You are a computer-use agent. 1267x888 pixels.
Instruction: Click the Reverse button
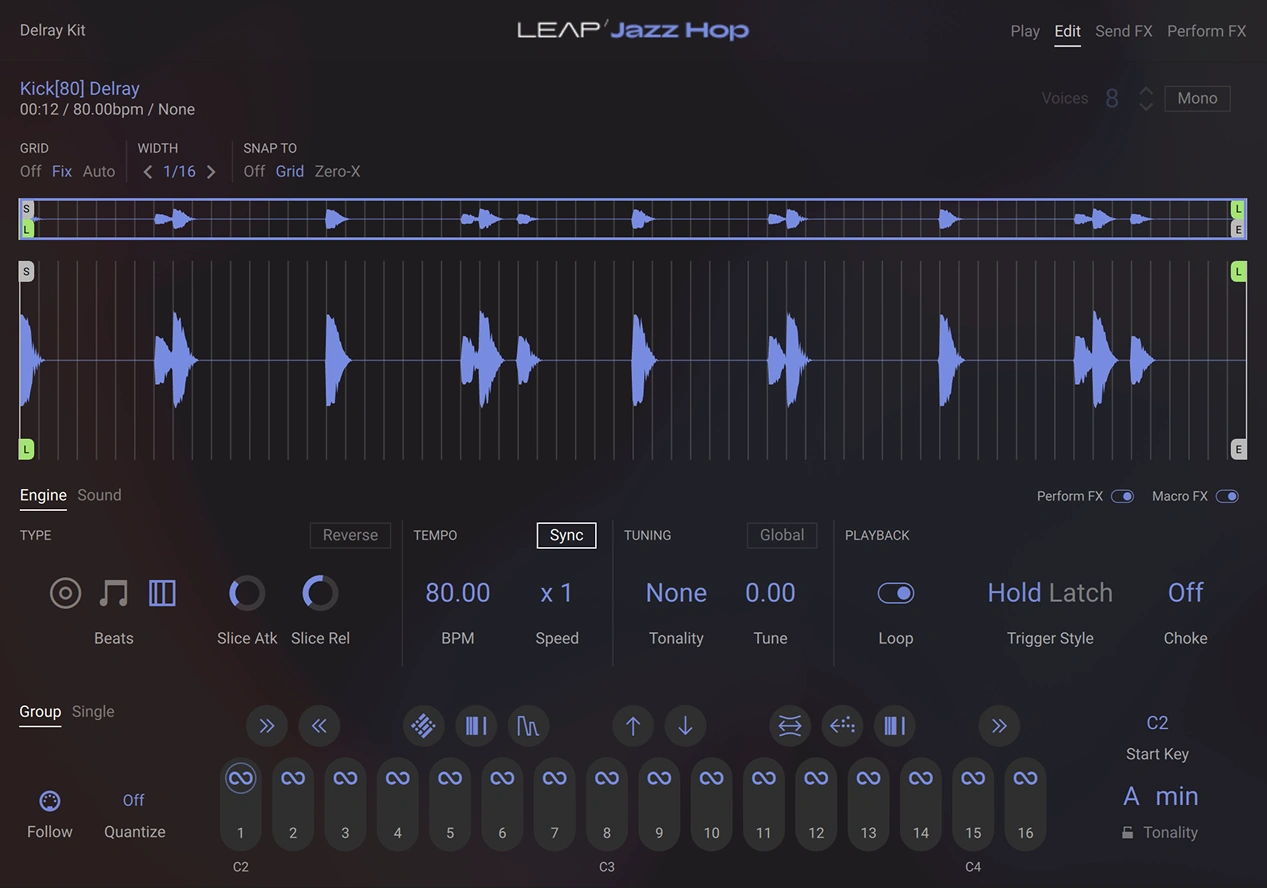[x=349, y=535]
